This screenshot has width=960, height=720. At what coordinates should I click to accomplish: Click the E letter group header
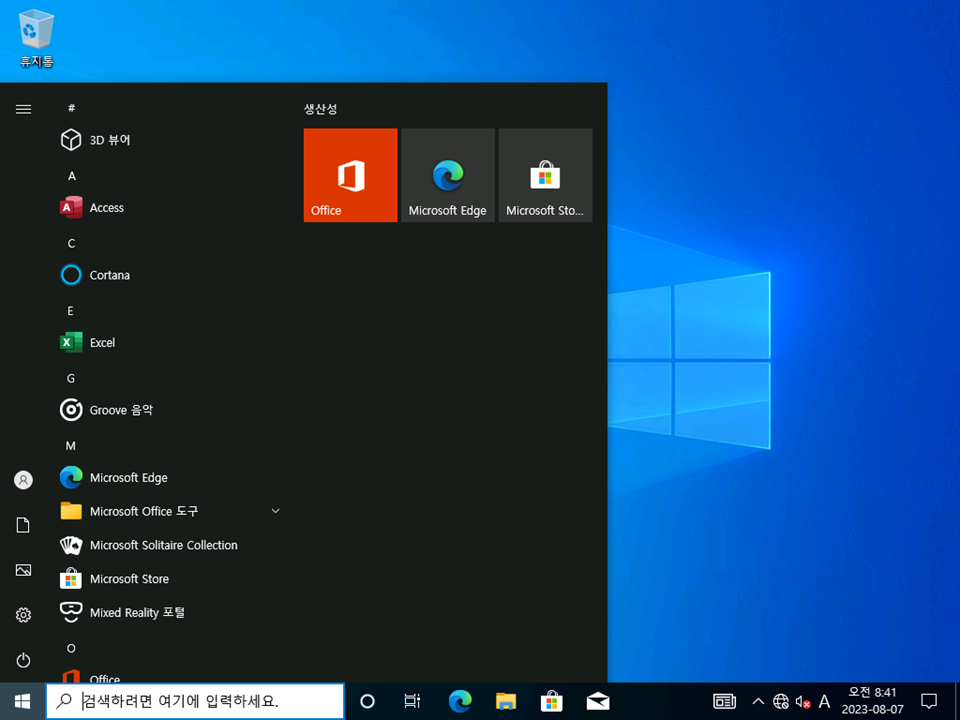point(70,311)
